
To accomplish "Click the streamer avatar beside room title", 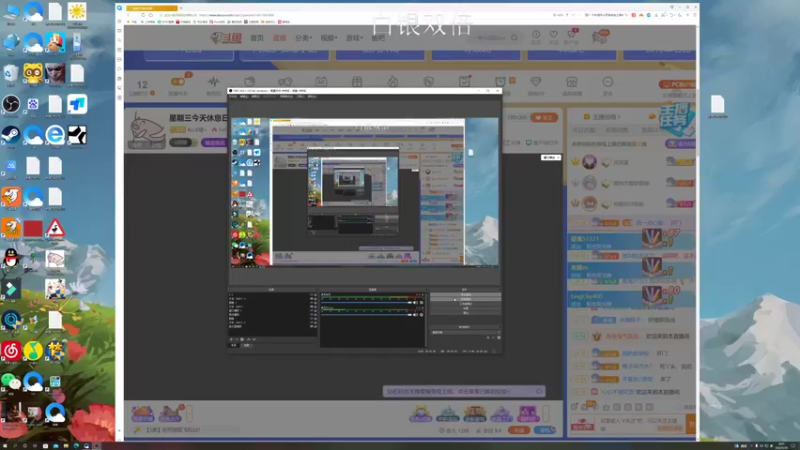I will point(146,130).
